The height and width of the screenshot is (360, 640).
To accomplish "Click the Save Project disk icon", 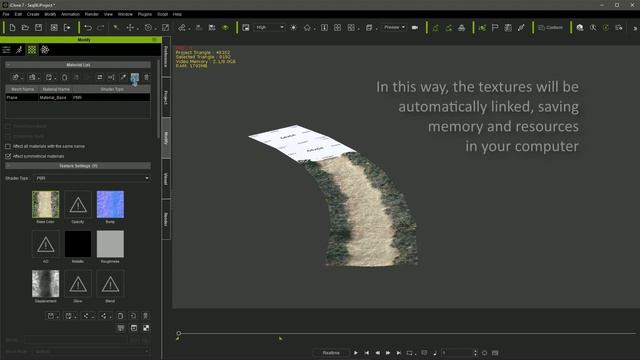I will tap(38, 27).
